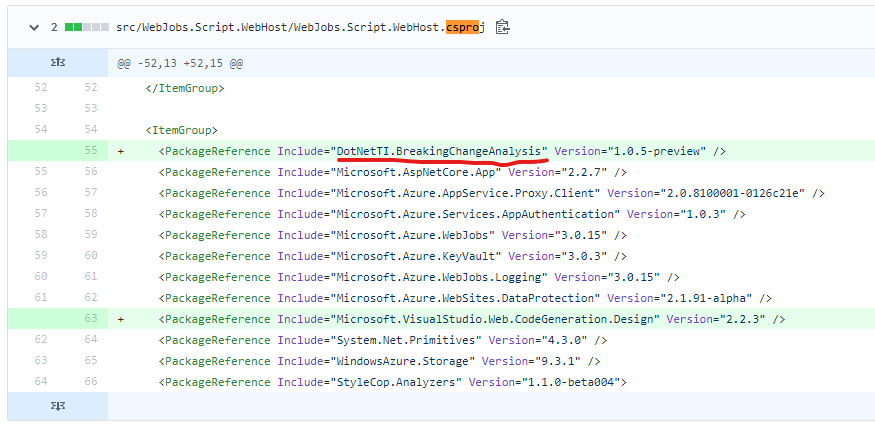Select old line number 64
Screen dimensions: 875x424
point(41,382)
